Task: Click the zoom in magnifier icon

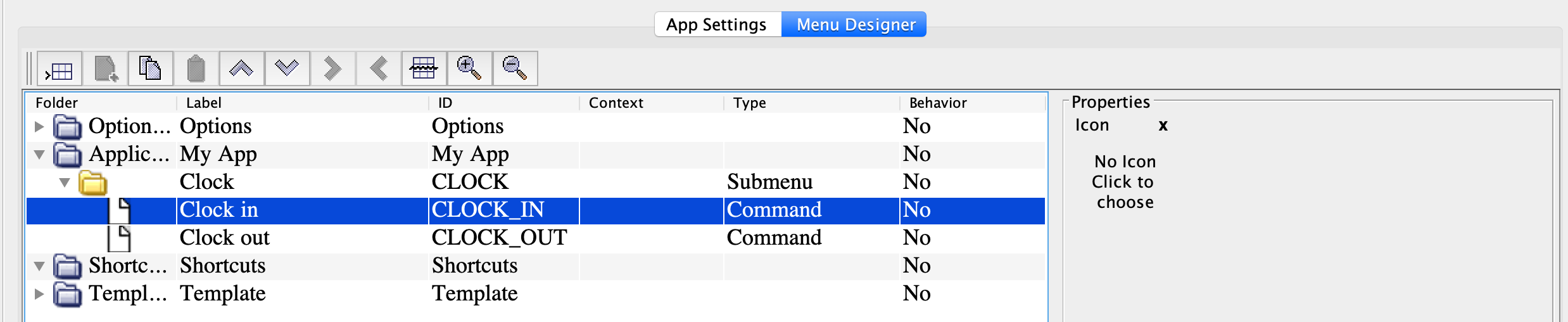Action: click(469, 69)
